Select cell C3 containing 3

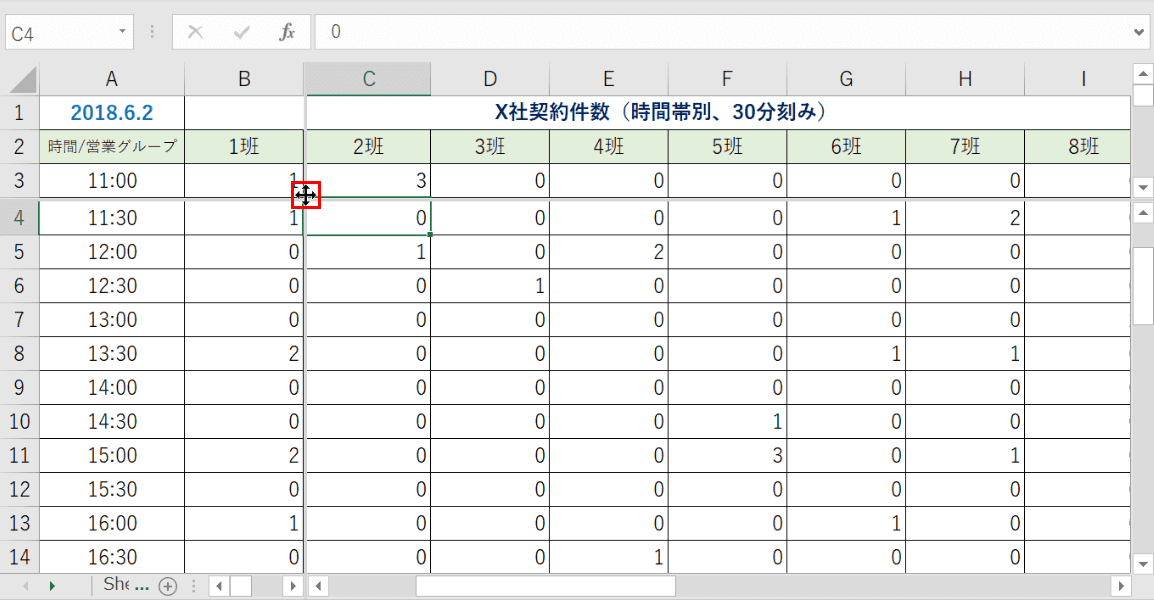(369, 180)
